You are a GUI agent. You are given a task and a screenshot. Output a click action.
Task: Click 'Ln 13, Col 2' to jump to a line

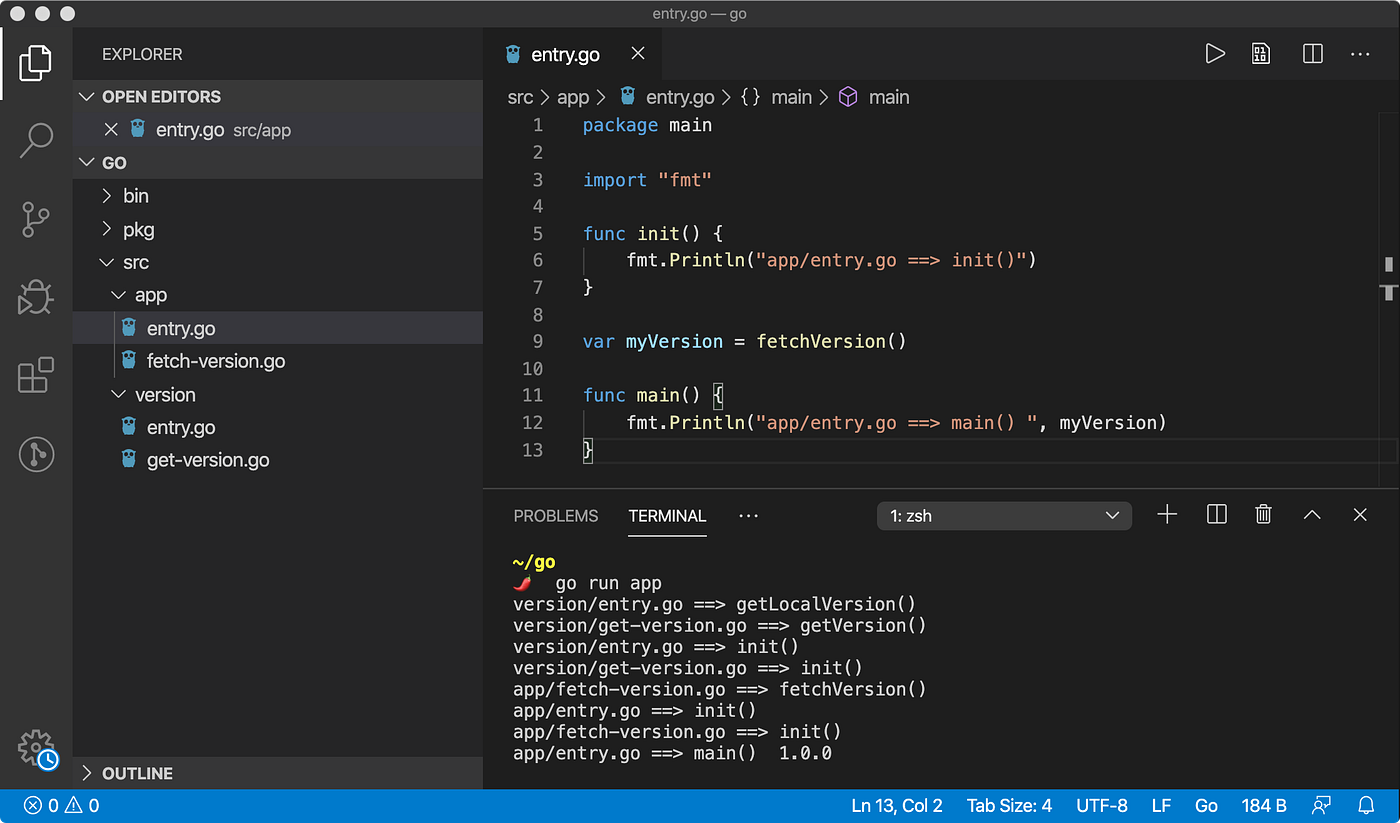click(896, 805)
